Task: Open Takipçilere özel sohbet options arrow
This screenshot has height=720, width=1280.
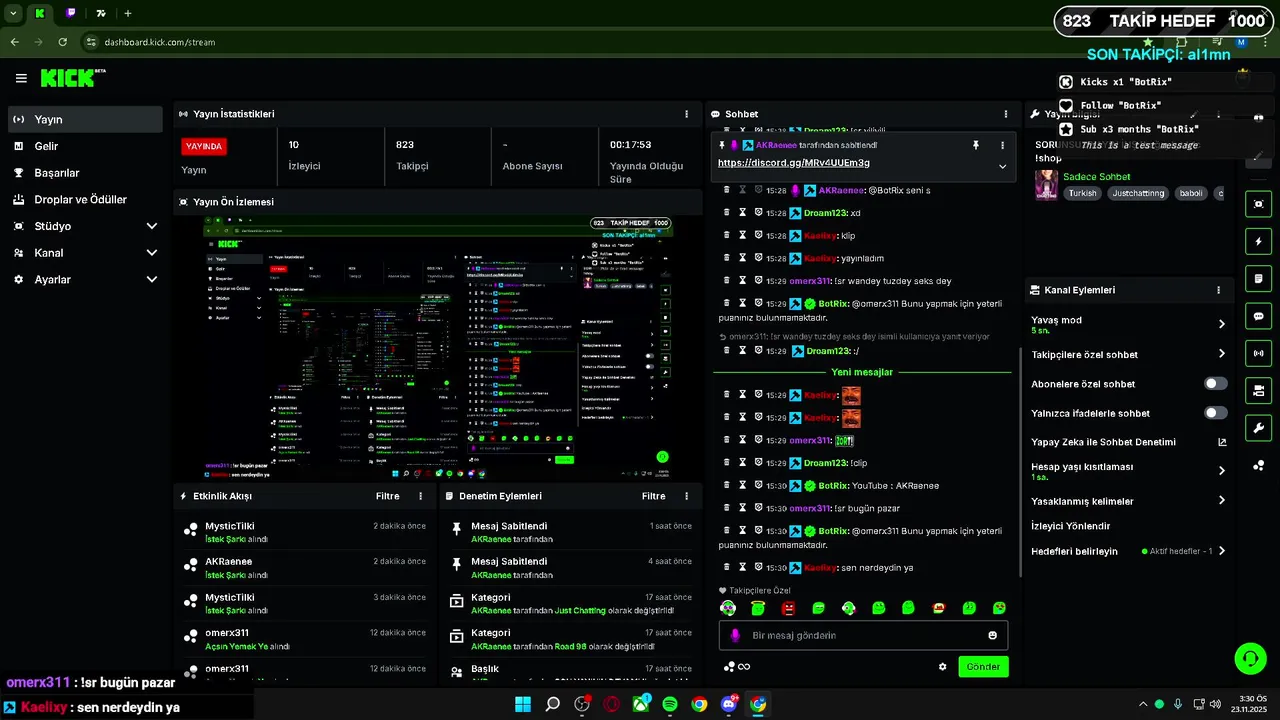Action: (1221, 354)
